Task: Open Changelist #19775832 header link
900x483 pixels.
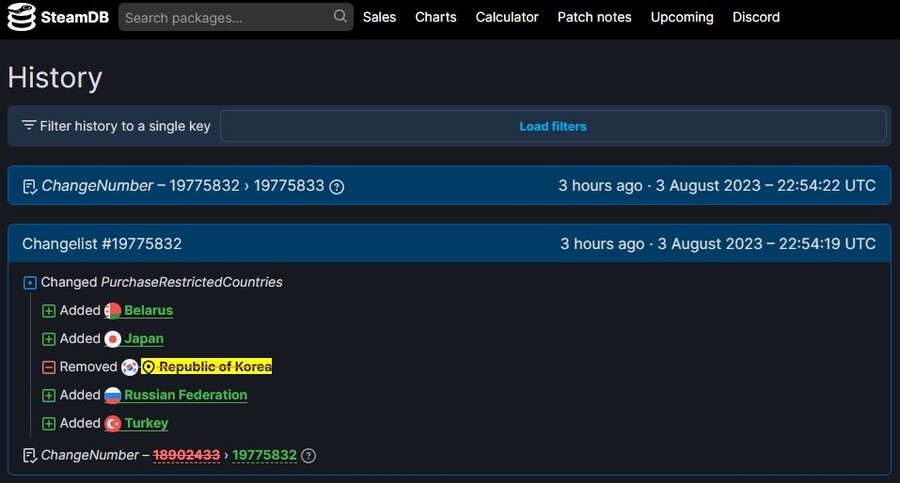Action: (x=102, y=244)
